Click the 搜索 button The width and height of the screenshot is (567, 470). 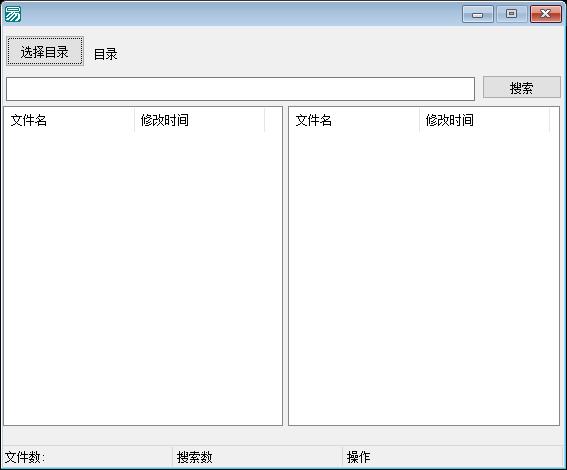click(521, 87)
